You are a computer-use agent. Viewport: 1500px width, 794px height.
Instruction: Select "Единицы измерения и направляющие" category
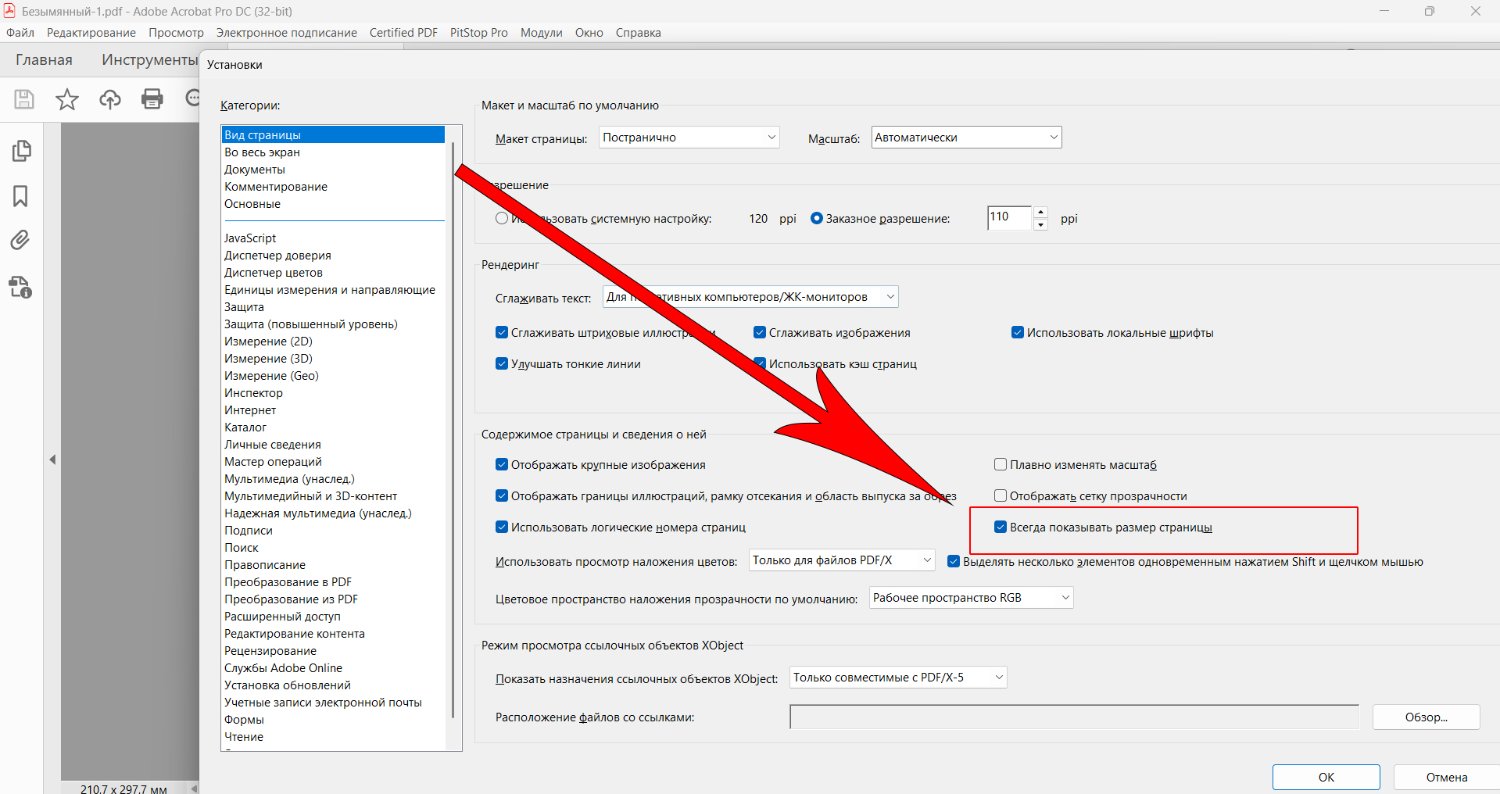coord(334,290)
